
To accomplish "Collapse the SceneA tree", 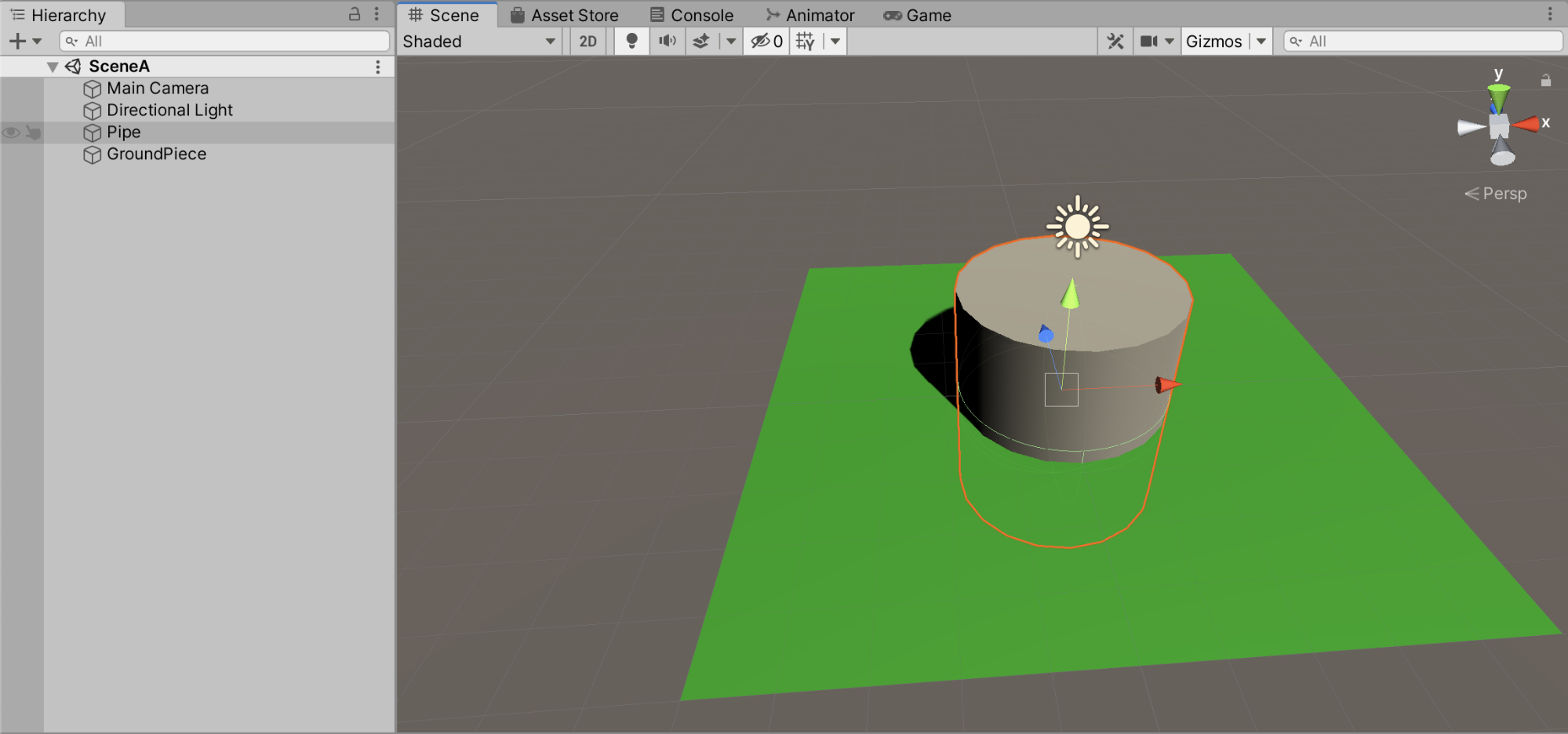I will click(53, 67).
